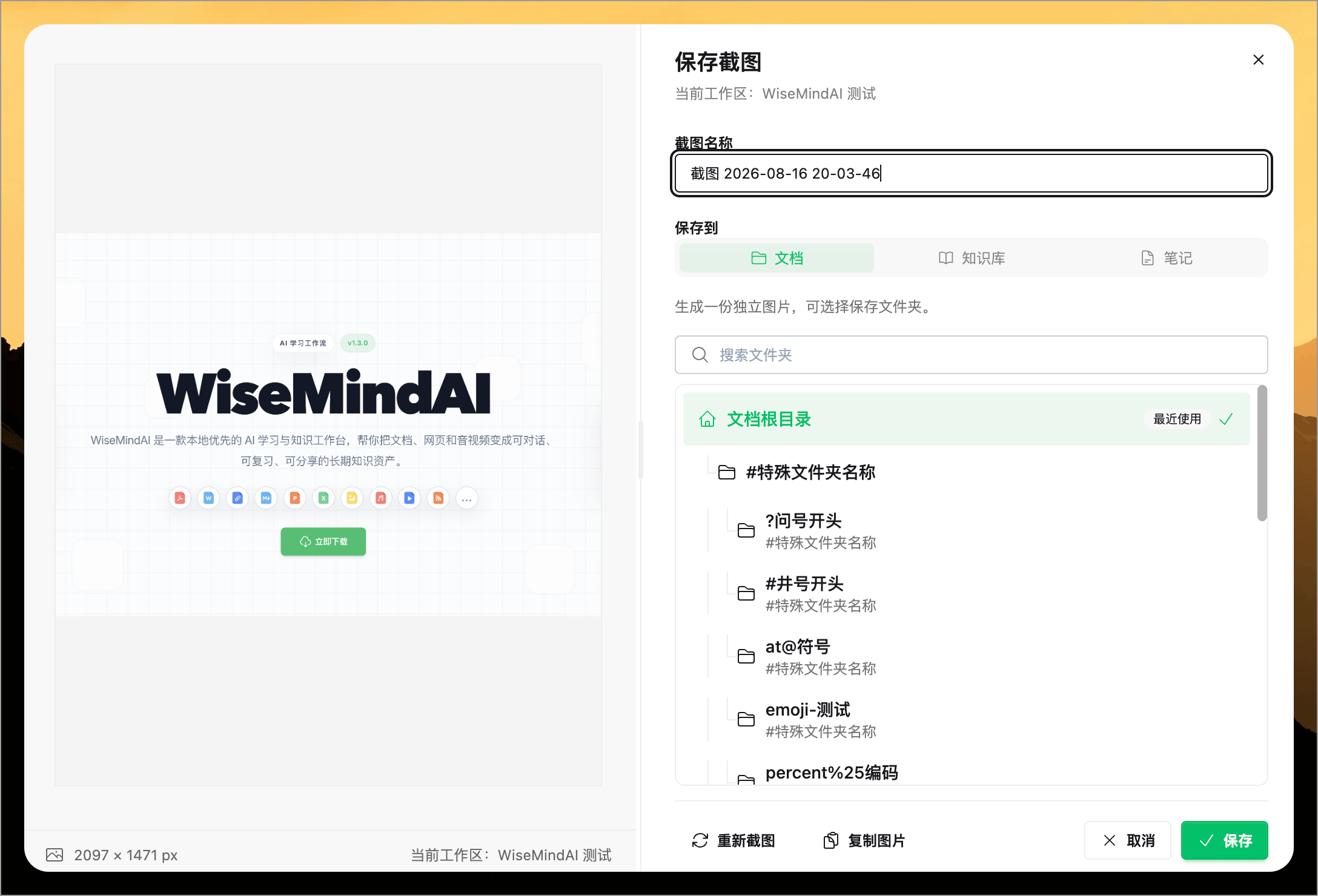This screenshot has height=896, width=1318.
Task: Click the folder icon on 文档 tab
Action: (x=759, y=259)
